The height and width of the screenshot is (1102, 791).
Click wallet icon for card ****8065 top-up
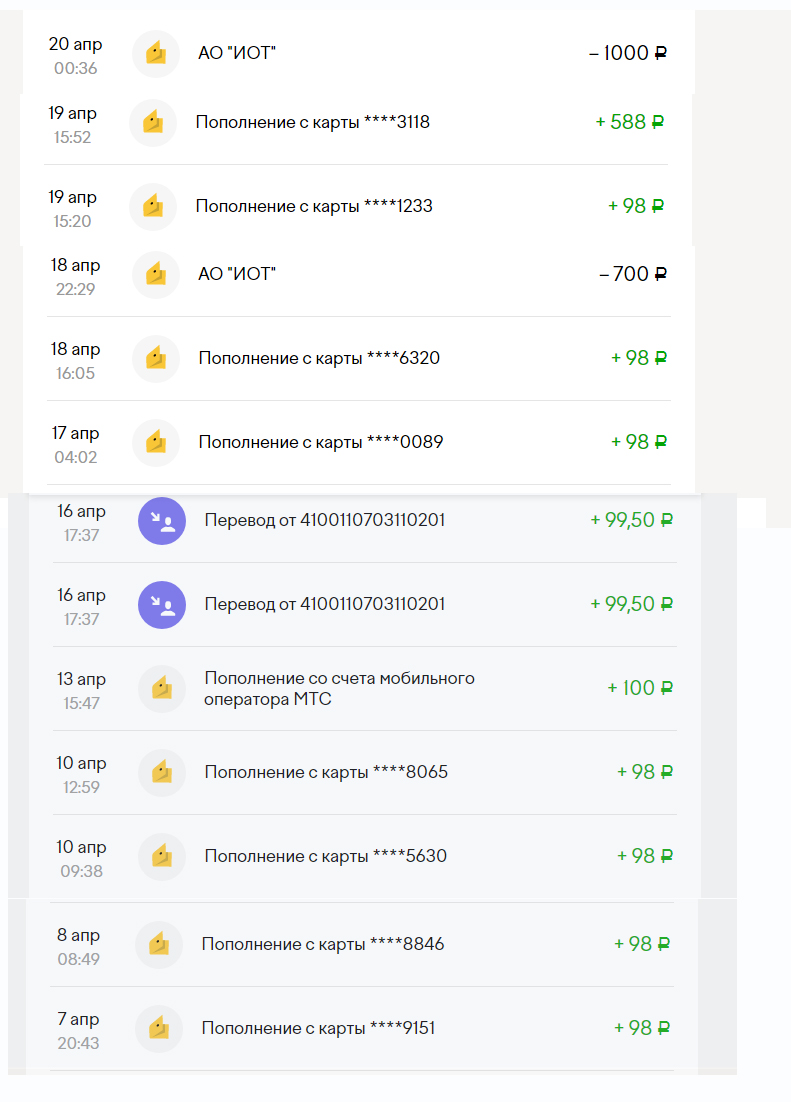pyautogui.click(x=161, y=772)
